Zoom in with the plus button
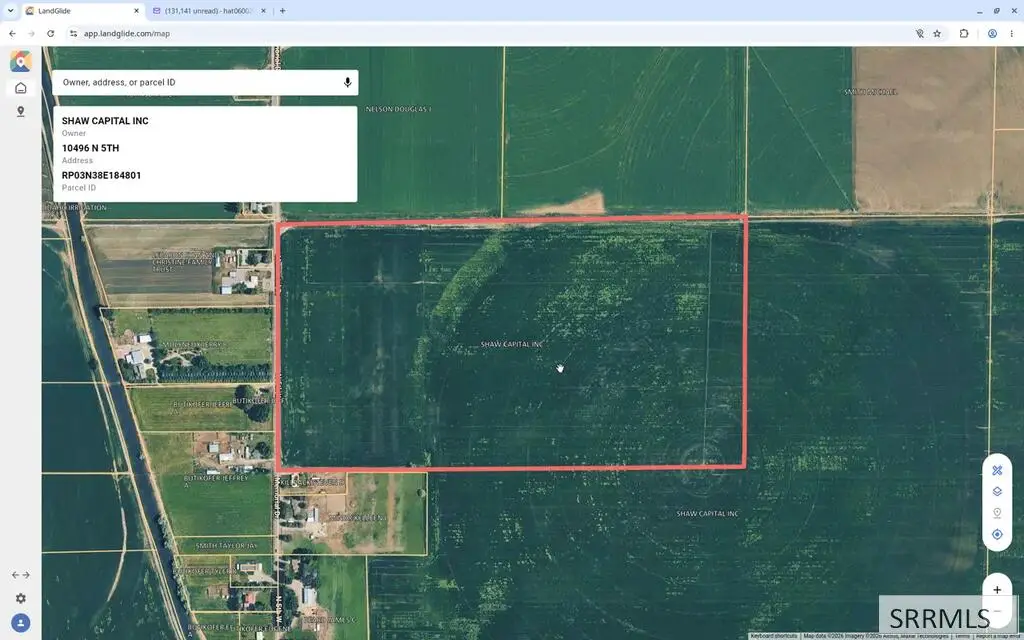This screenshot has width=1024, height=640. (x=997, y=590)
